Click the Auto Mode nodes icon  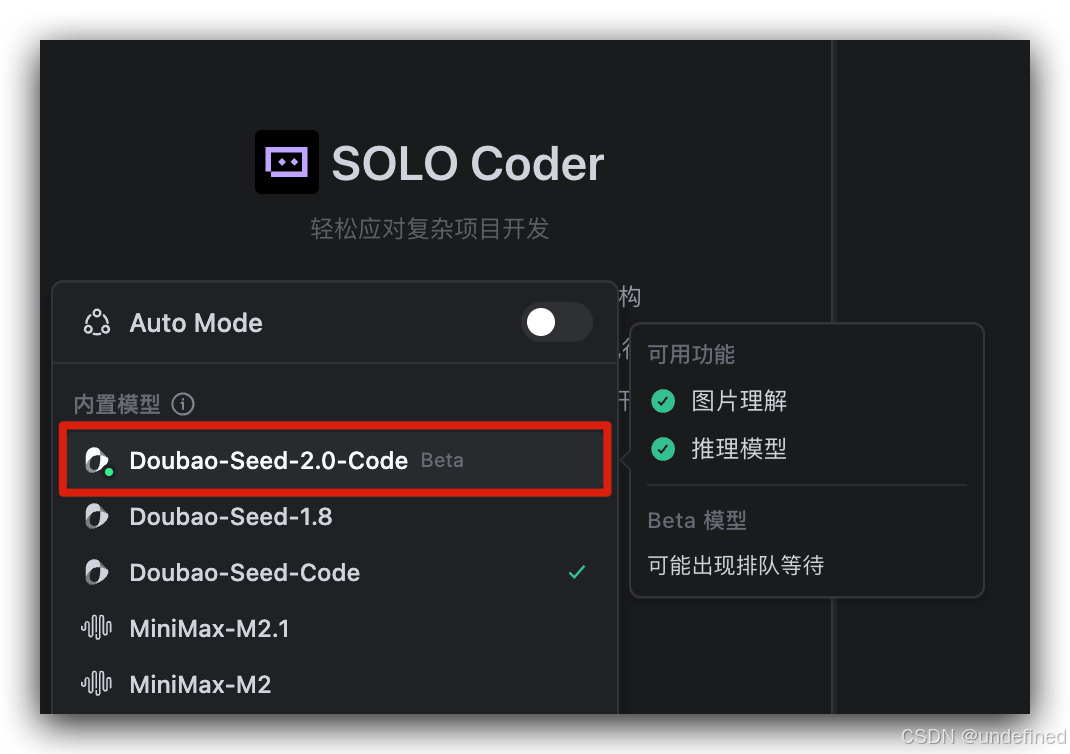coord(96,322)
